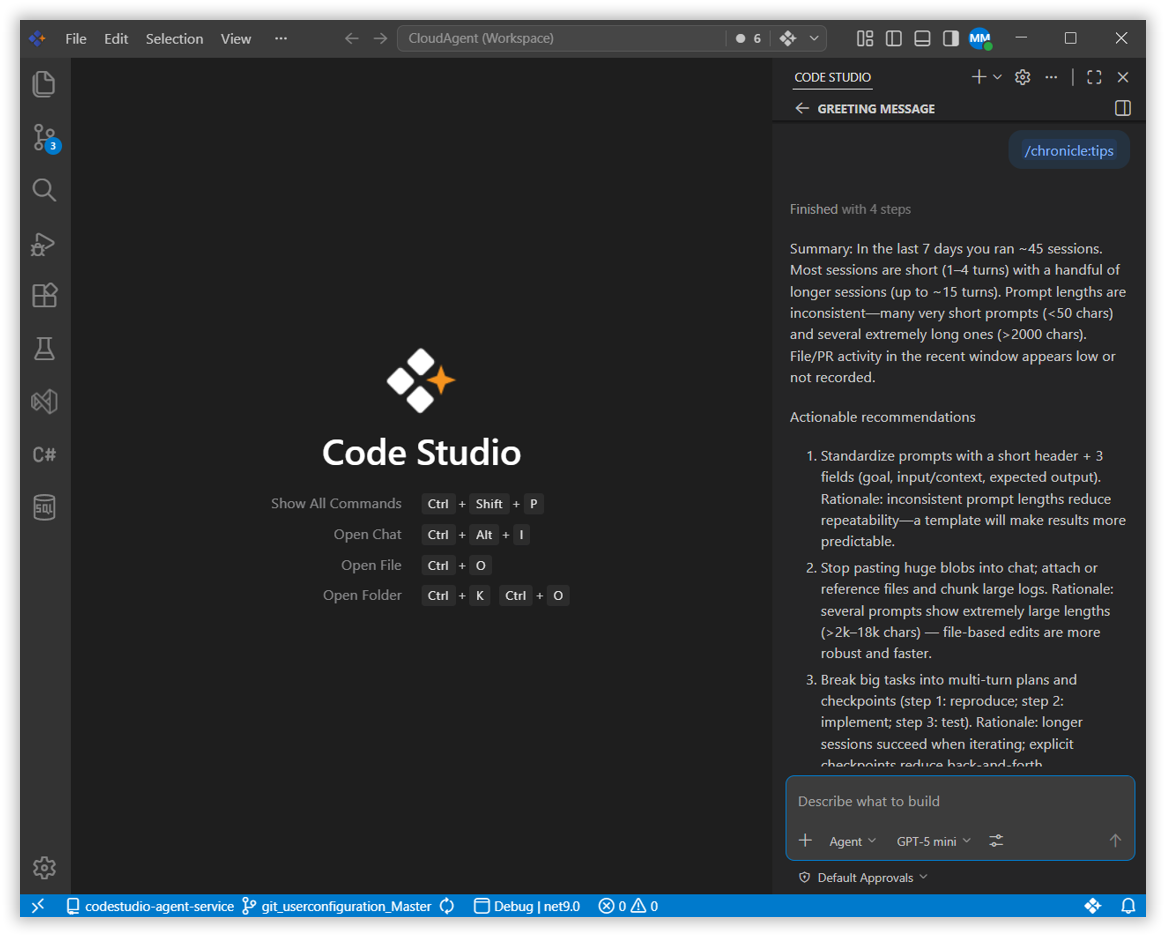Open the Search view in the activity bar
The width and height of the screenshot is (1166, 937).
pos(44,190)
